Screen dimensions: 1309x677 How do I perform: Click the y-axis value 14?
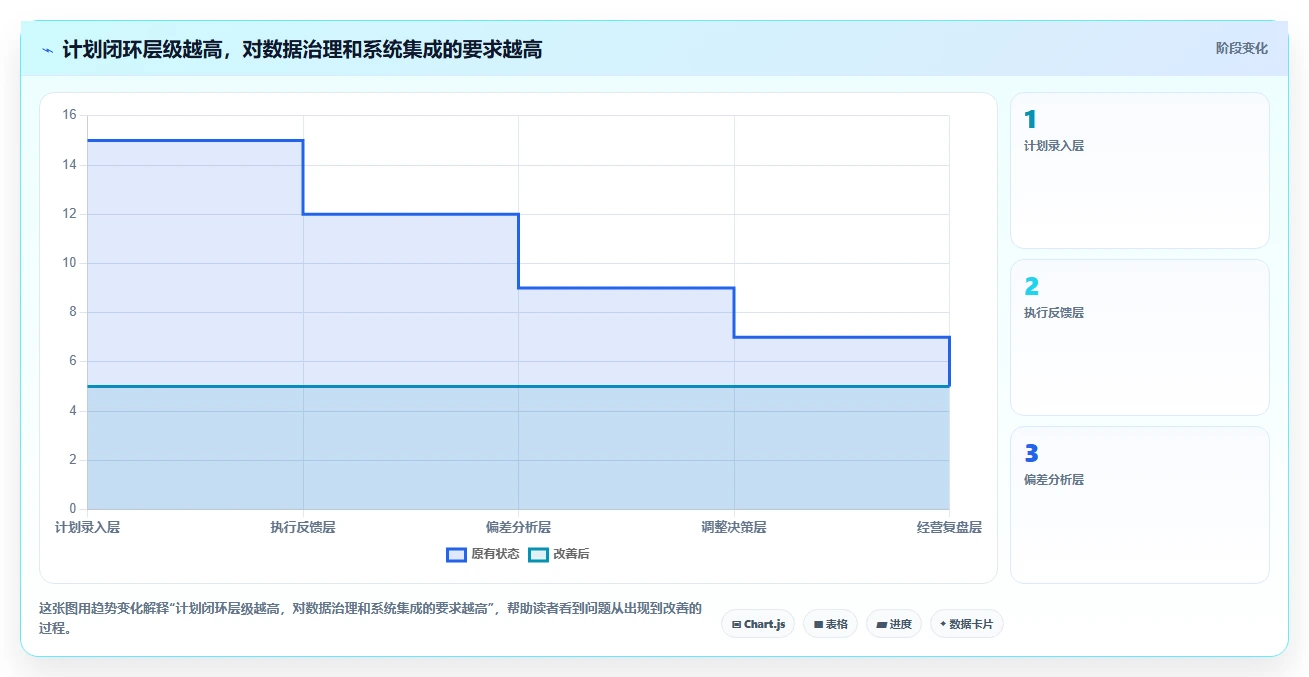(x=69, y=165)
